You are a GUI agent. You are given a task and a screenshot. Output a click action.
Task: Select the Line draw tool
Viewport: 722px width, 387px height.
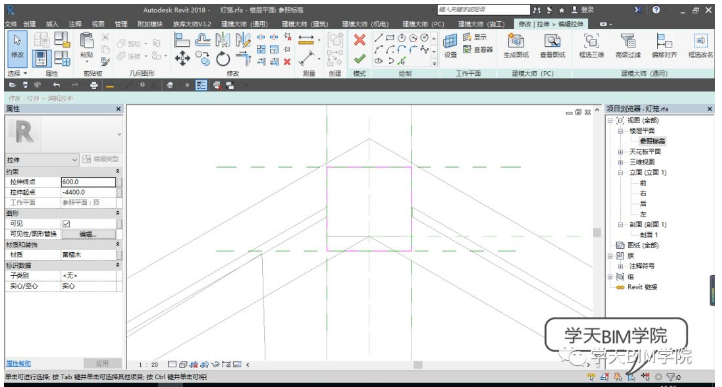pyautogui.click(x=378, y=38)
